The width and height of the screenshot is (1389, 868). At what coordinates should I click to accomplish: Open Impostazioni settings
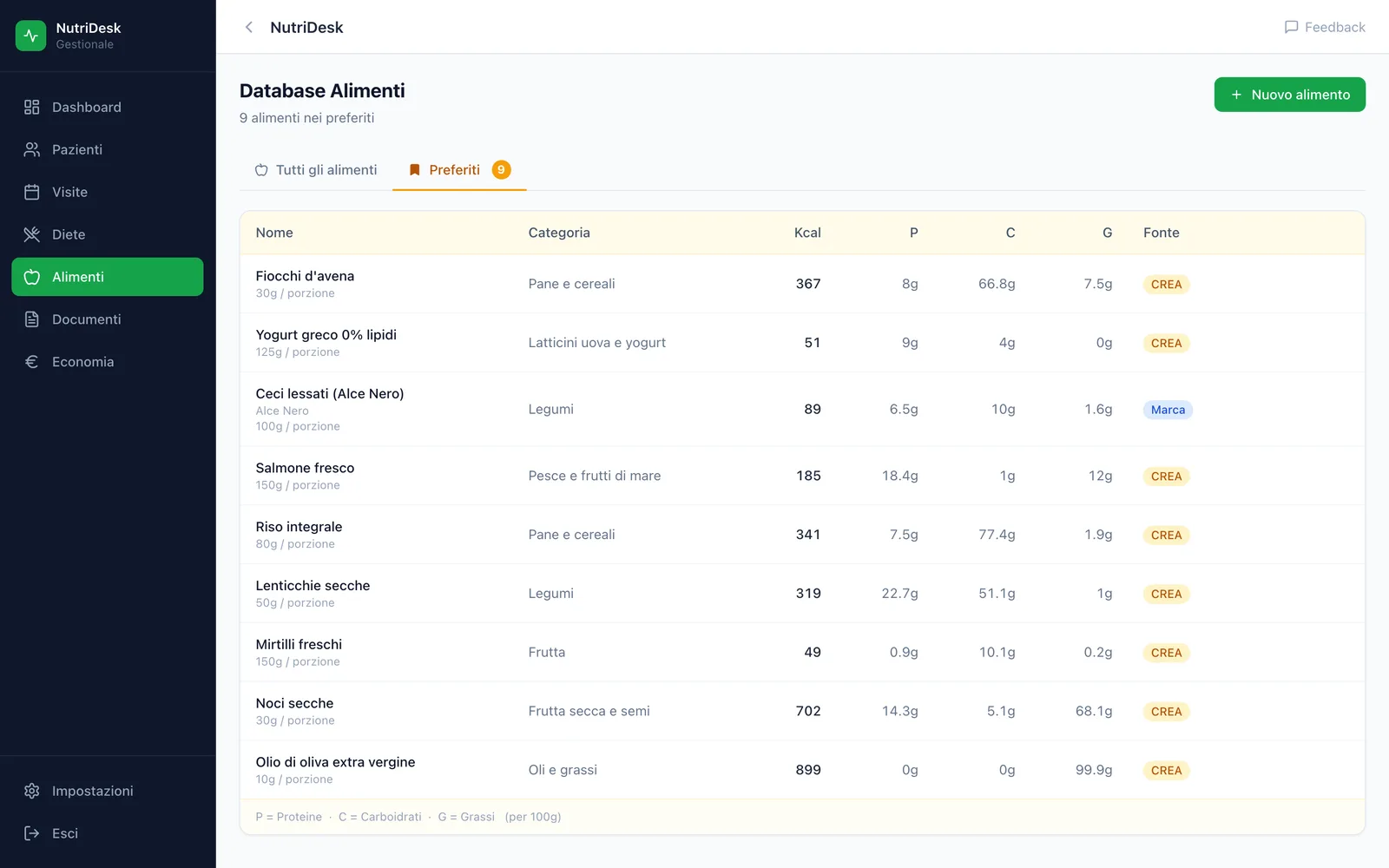108,791
